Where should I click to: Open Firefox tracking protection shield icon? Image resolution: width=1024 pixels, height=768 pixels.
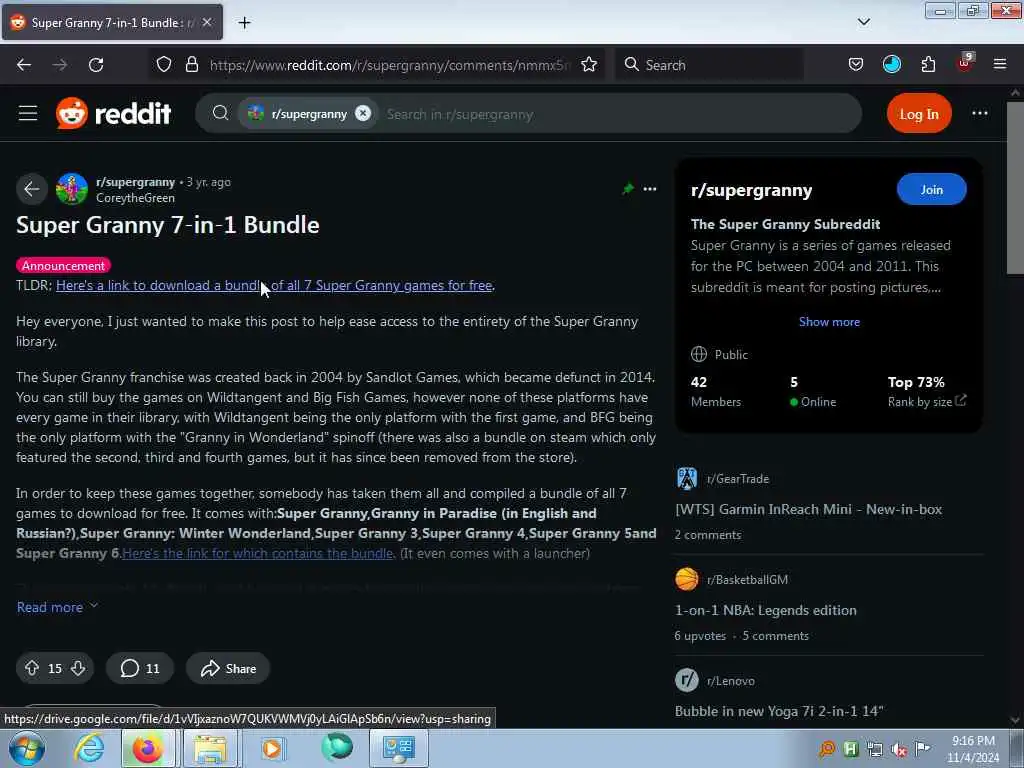[x=164, y=64]
